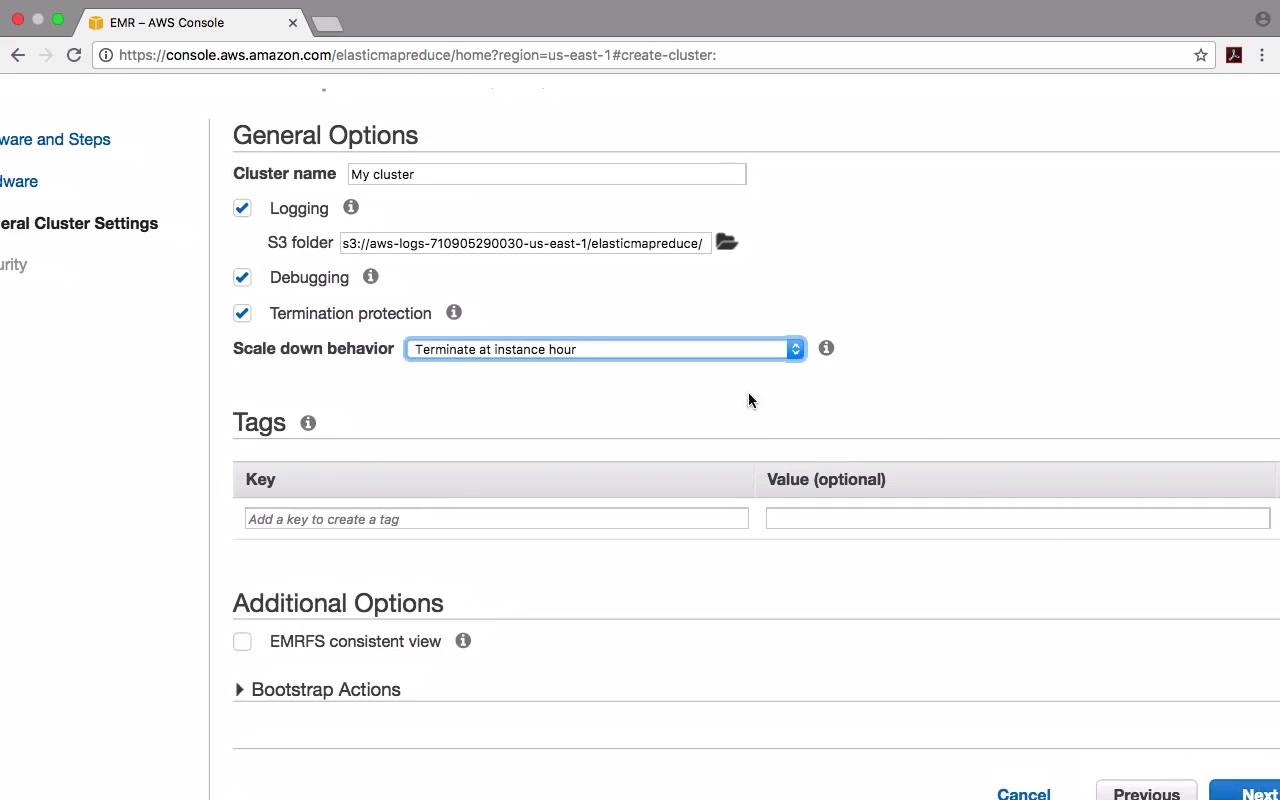Click Termination protection info icon
Viewport: 1280px width, 800px height.
pyautogui.click(x=454, y=312)
